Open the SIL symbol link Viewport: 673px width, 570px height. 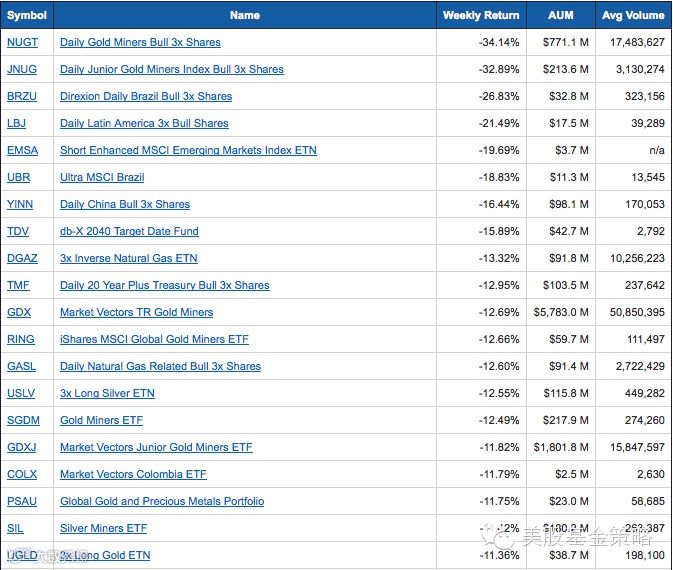click(15, 529)
